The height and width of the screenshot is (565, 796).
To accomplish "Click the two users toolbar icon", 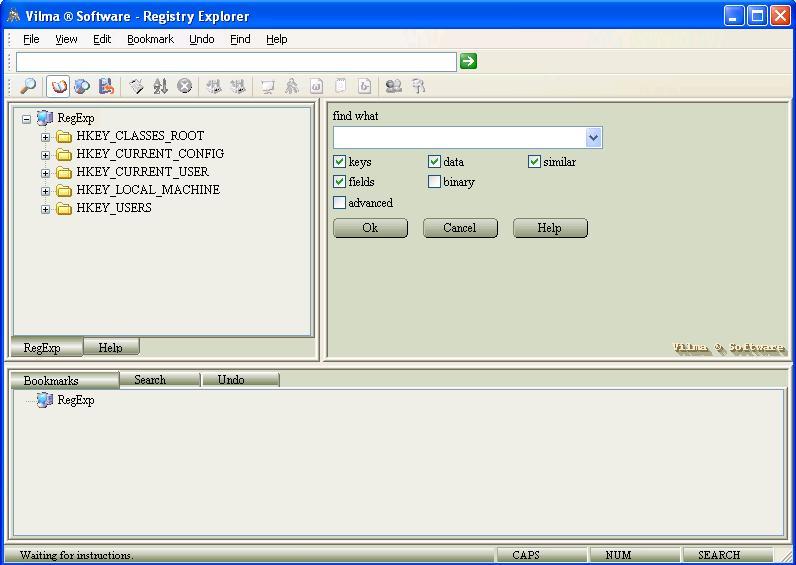I will click(x=394, y=86).
